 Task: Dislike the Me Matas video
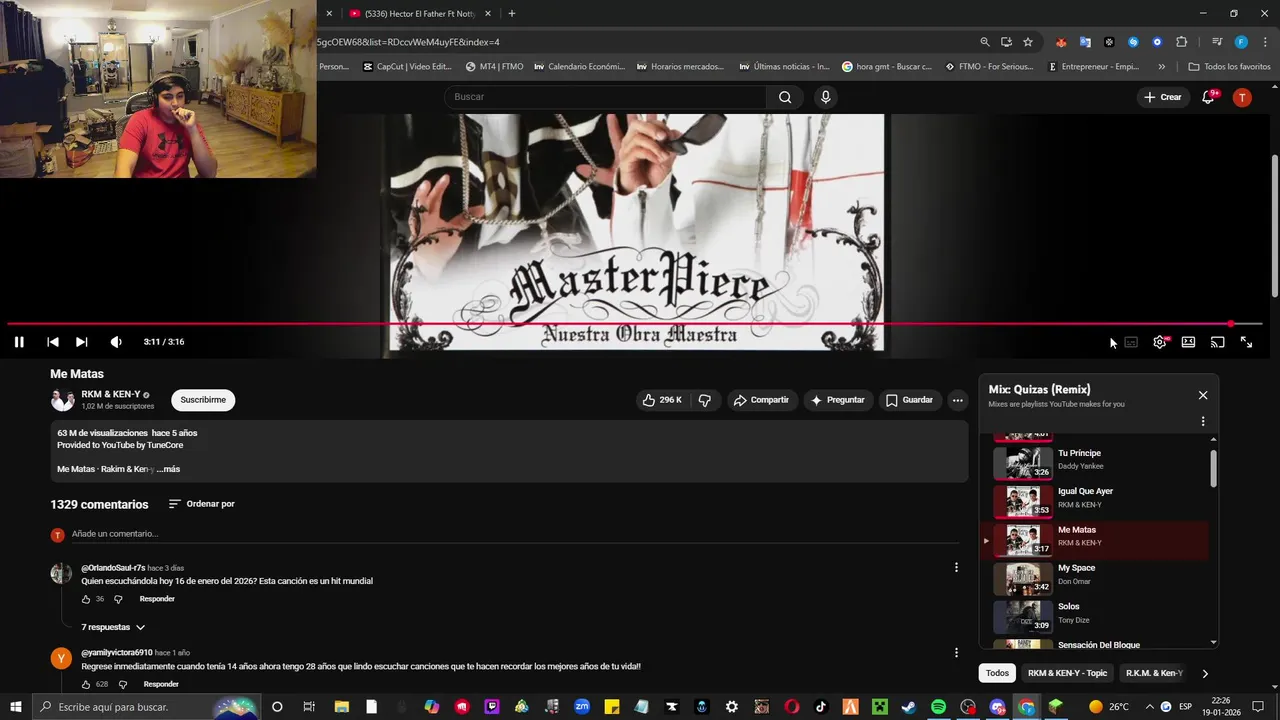(705, 400)
